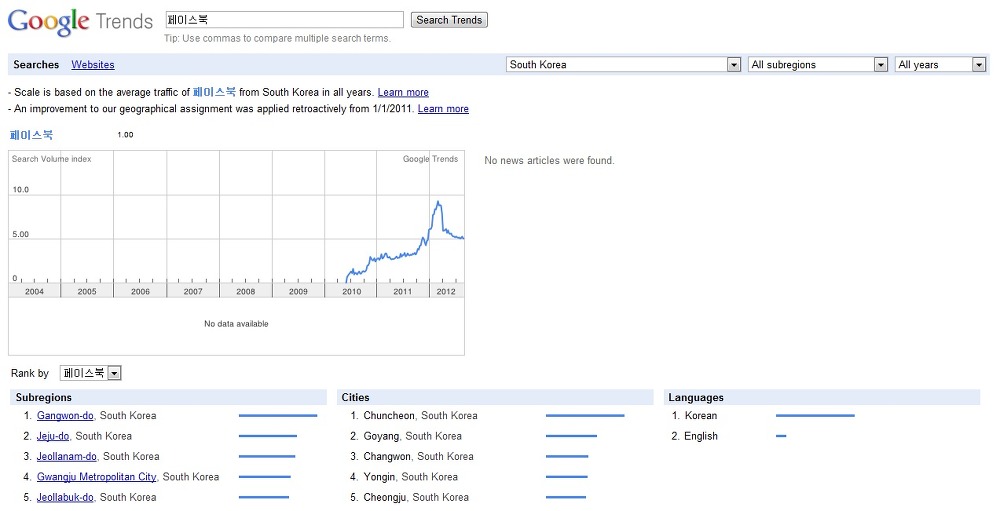Click the blue 페이스북 term in scale note
Image resolution: width=1000 pixels, height=511 pixels.
pyautogui.click(x=214, y=92)
